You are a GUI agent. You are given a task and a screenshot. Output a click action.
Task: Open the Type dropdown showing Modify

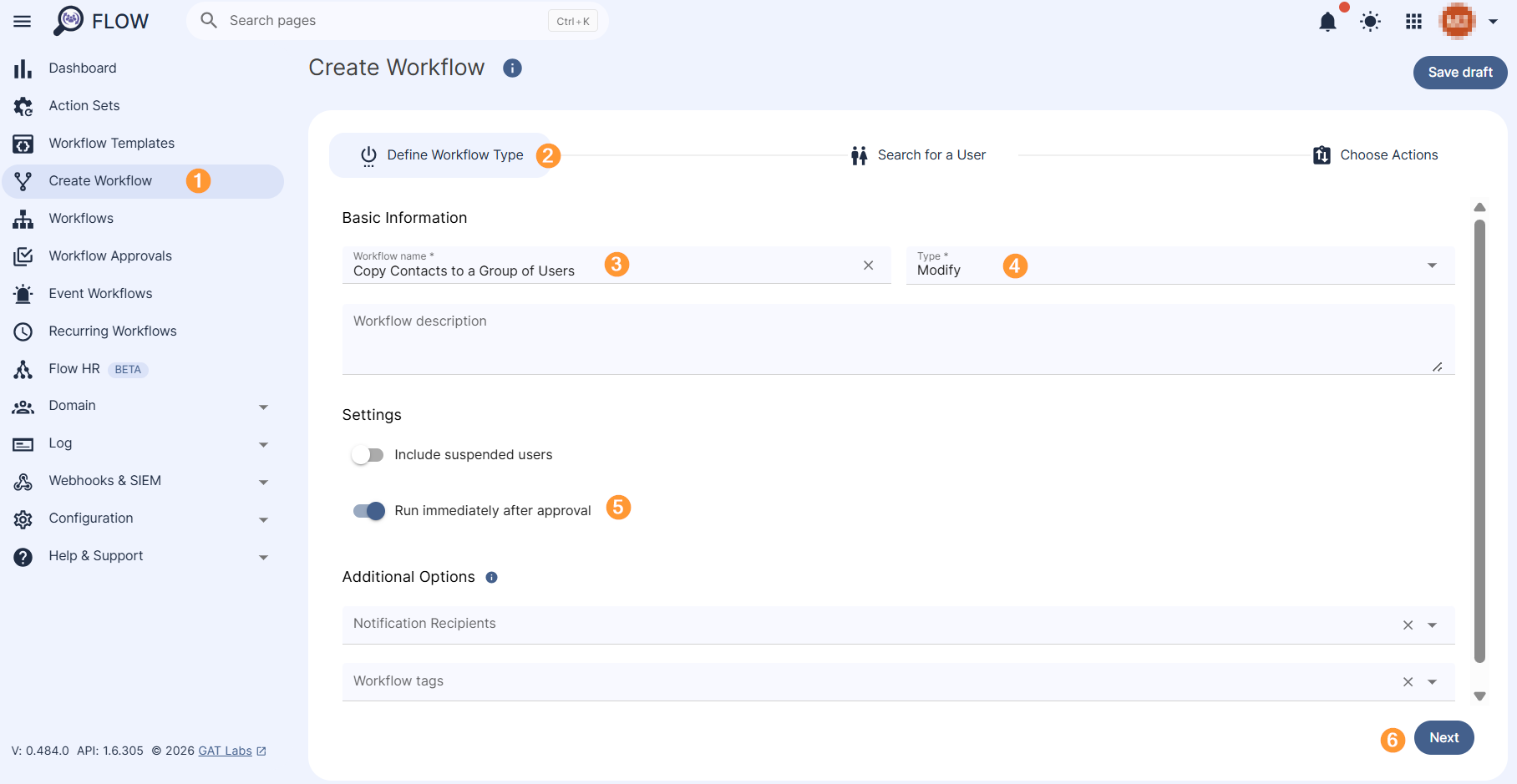(x=1180, y=266)
